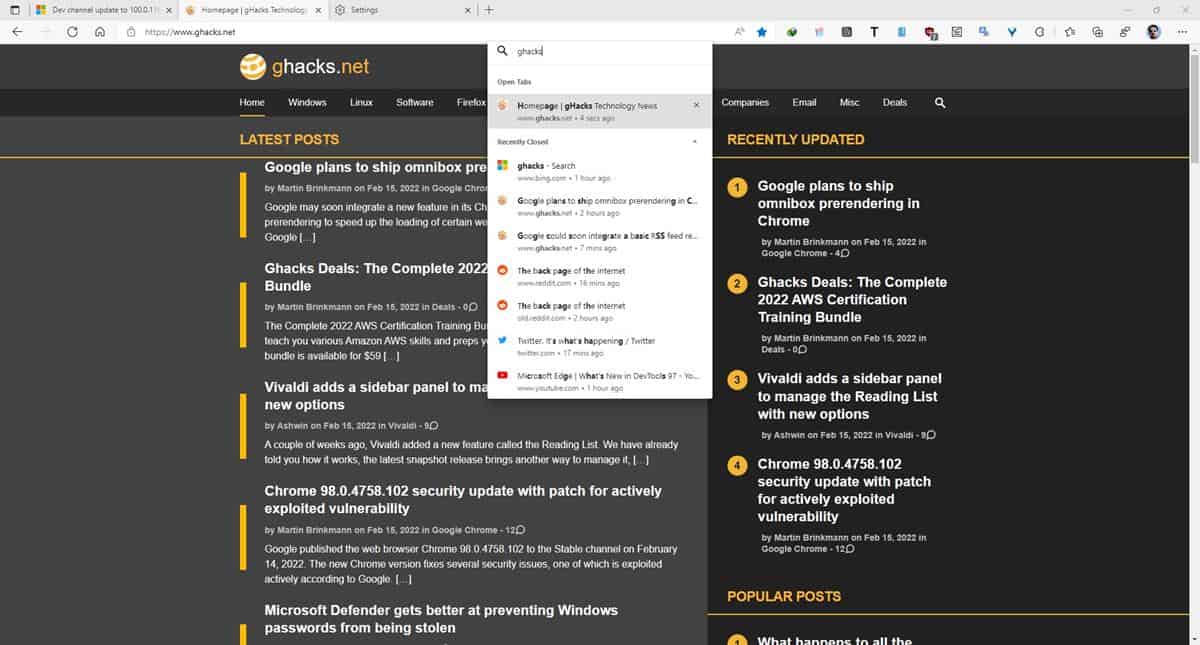Open a new tab with the plus icon
This screenshot has height=645, width=1200.
[x=488, y=10]
